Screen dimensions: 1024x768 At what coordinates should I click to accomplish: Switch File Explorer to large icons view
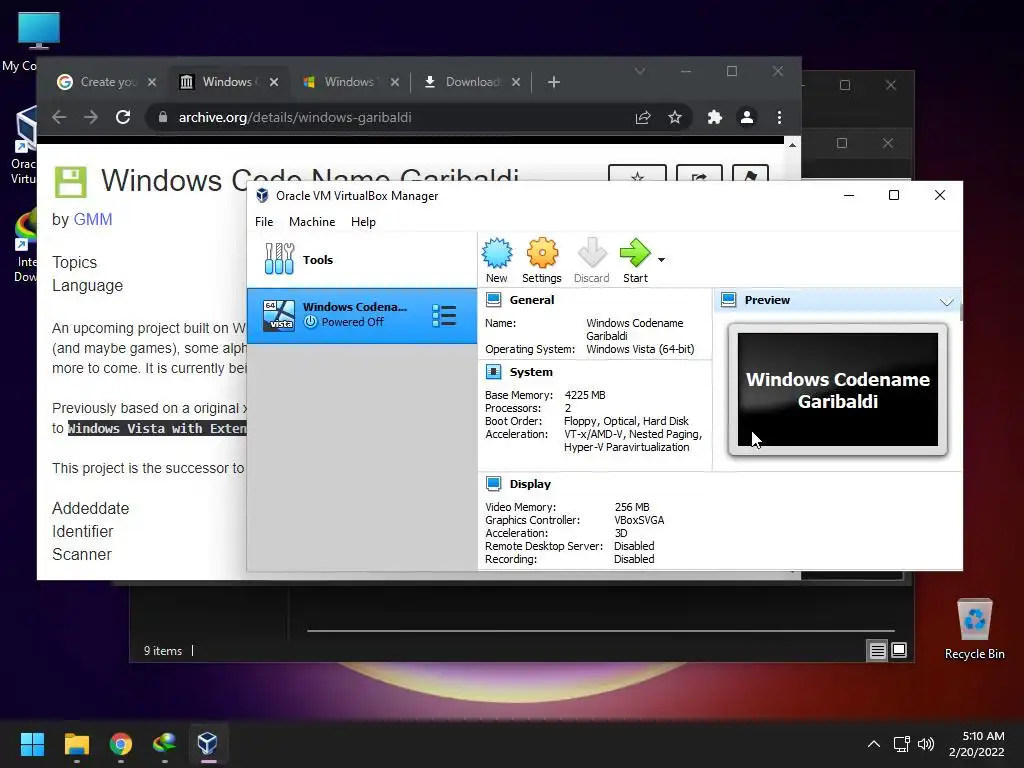pos(899,650)
